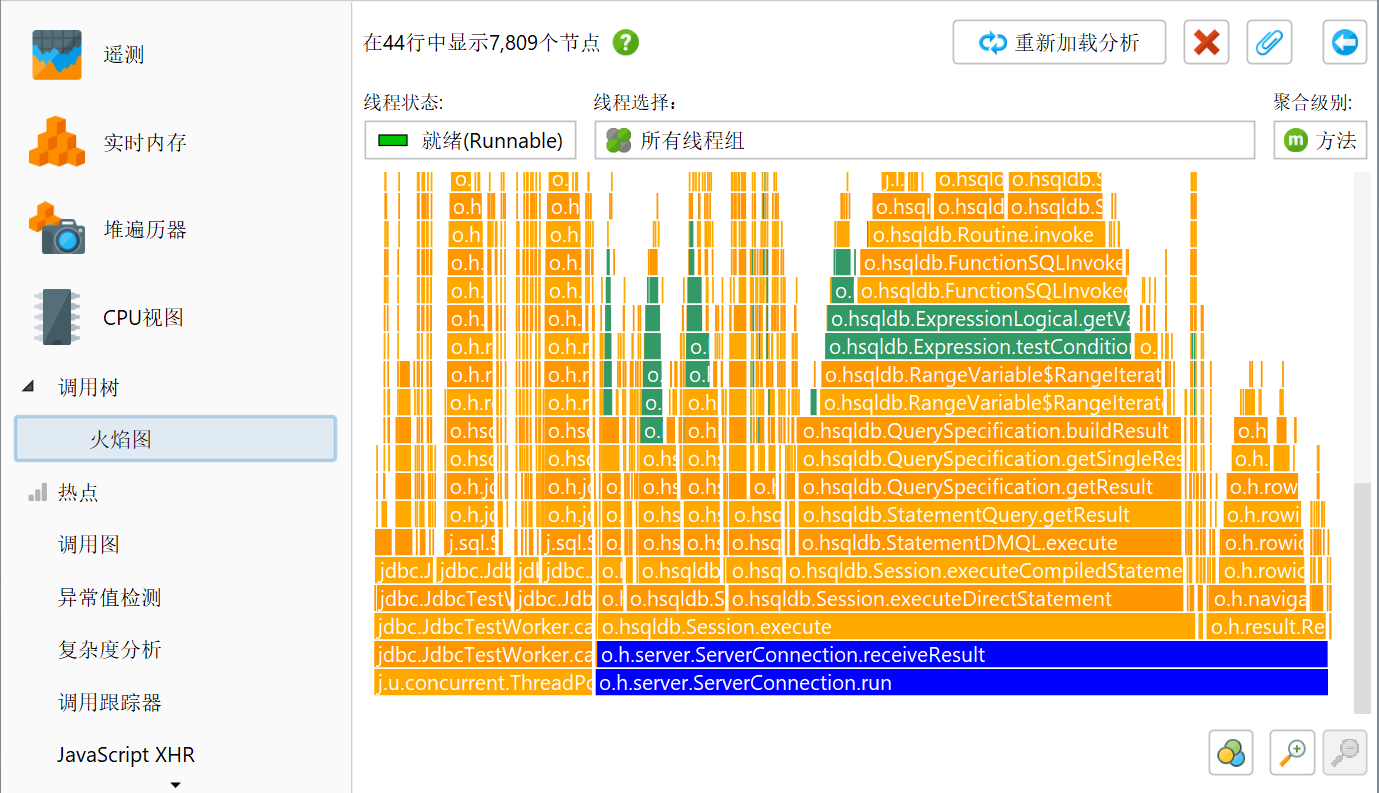Open the colorize circles icon button

tap(1232, 752)
